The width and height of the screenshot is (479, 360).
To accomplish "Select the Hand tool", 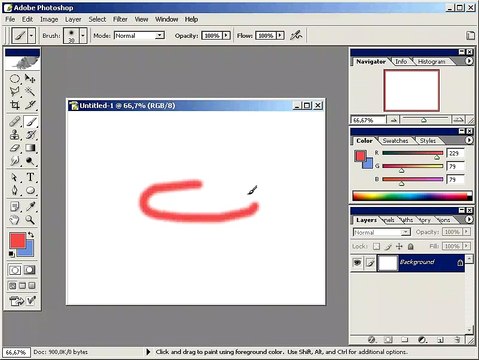I will pyautogui.click(x=15, y=220).
